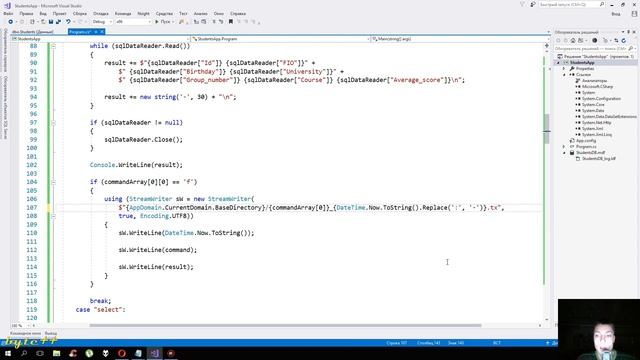640x360 pixels.
Task: Open the x86 platform dropdown
Action: tap(133, 22)
